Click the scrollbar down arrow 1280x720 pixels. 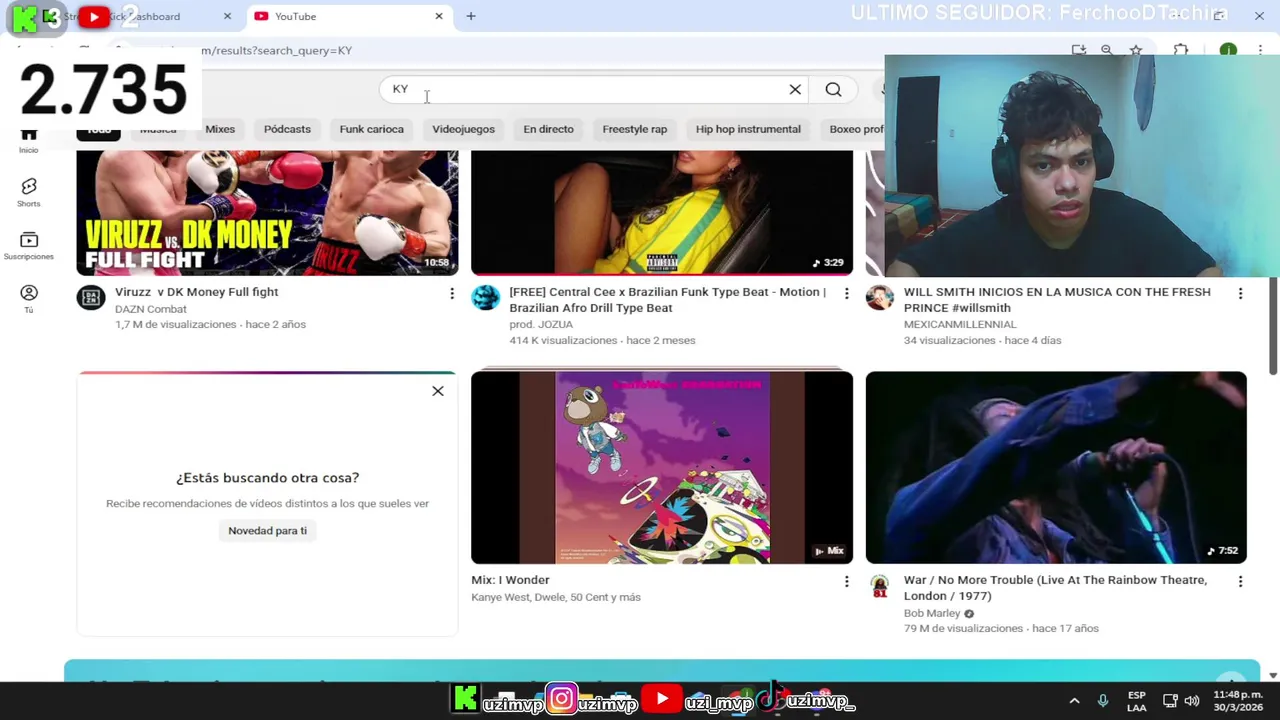[1273, 676]
